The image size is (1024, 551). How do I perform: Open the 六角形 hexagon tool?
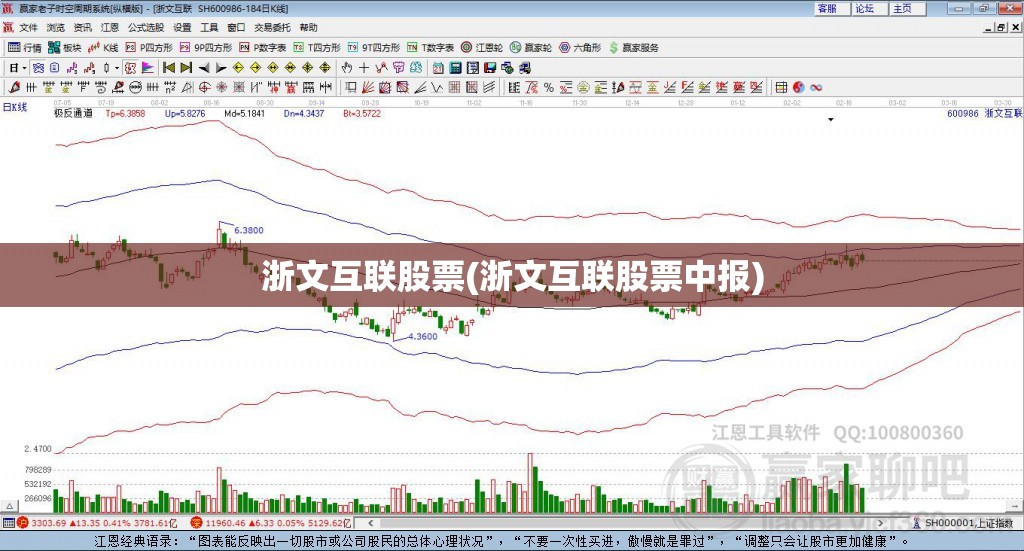580,48
